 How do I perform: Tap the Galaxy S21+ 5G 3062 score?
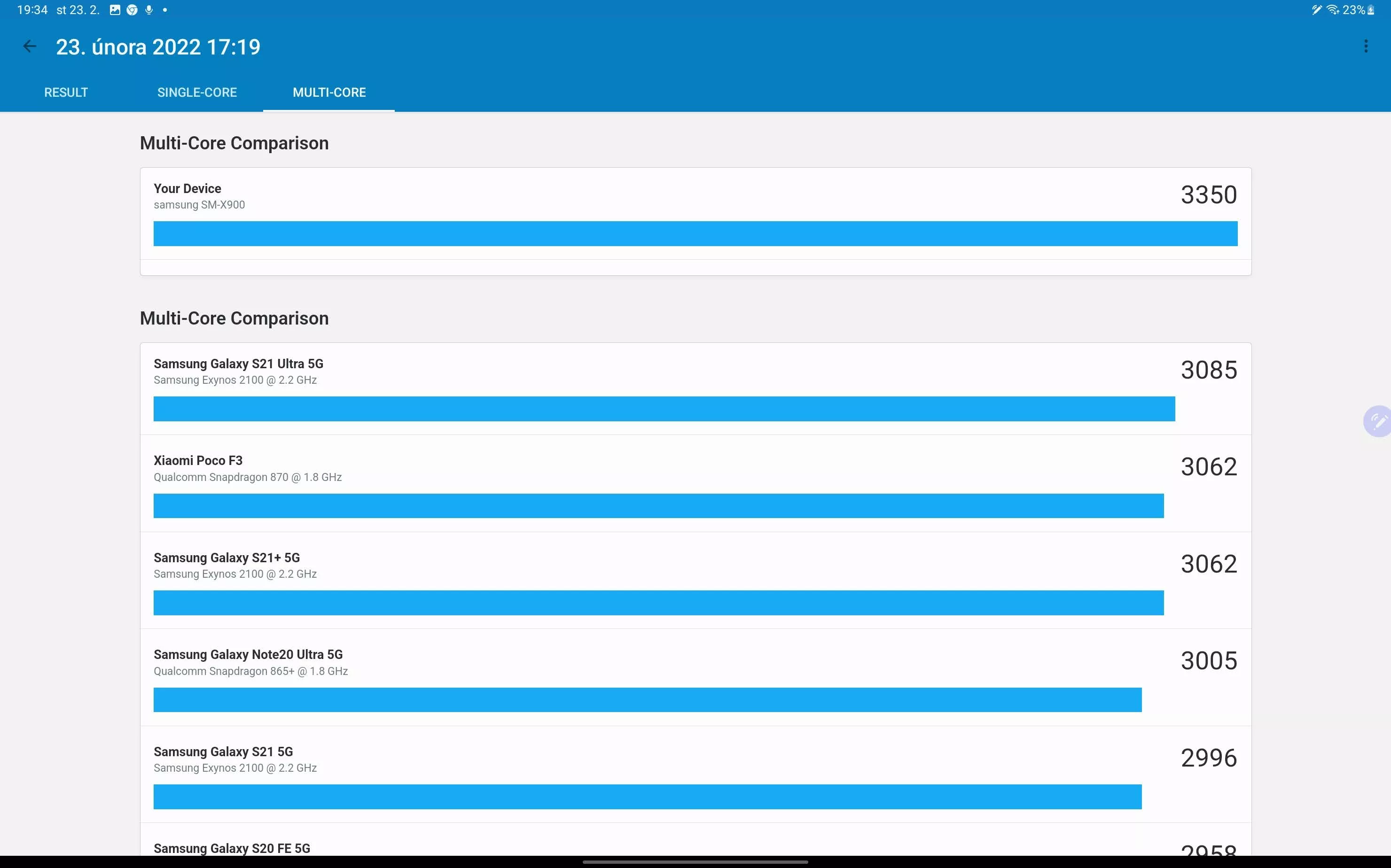click(1209, 564)
